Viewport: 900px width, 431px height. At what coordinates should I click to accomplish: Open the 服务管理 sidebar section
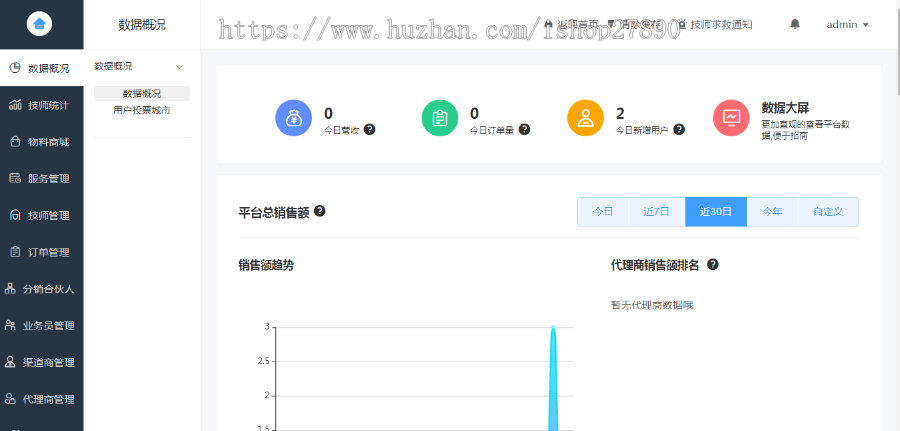(41, 179)
